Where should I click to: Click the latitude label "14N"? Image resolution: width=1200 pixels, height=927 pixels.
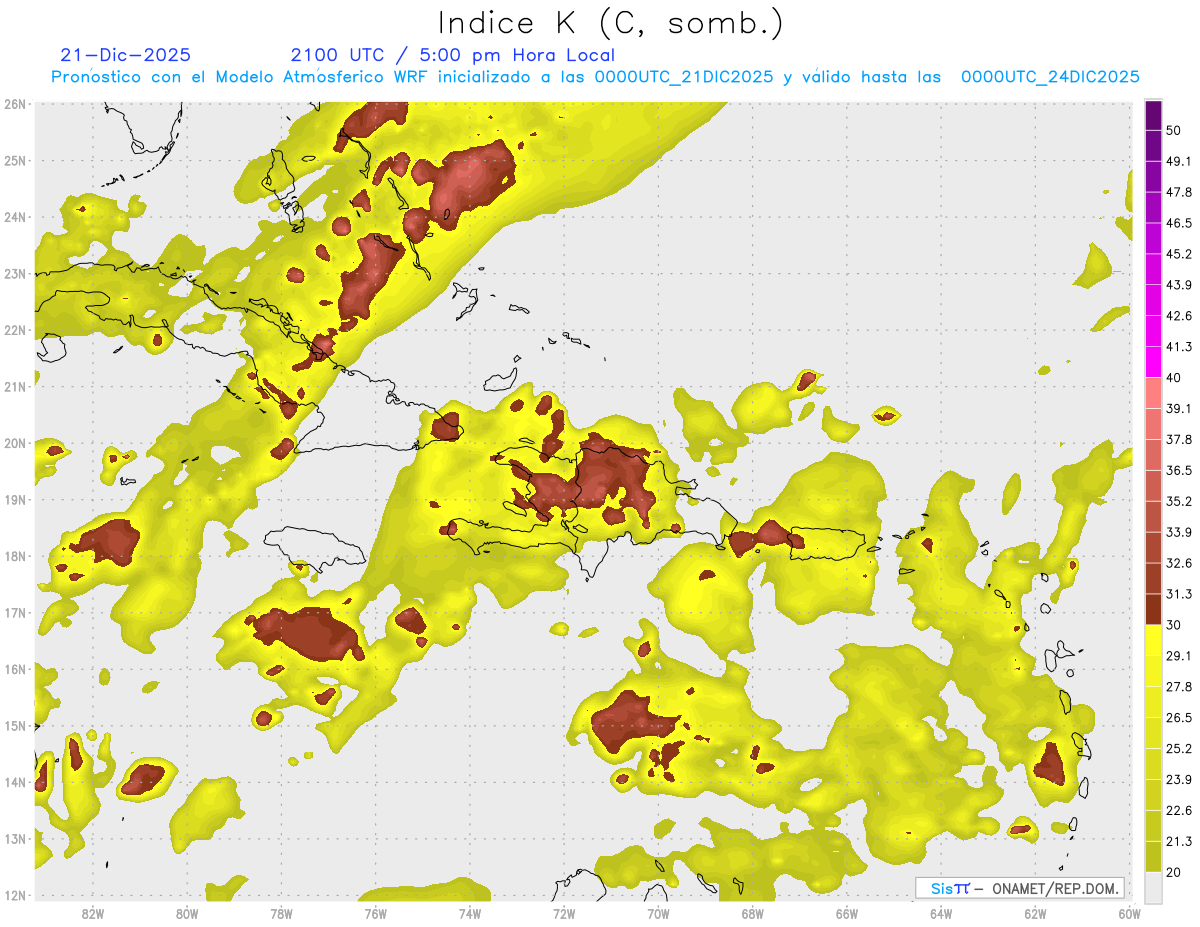pyautogui.click(x=15, y=782)
